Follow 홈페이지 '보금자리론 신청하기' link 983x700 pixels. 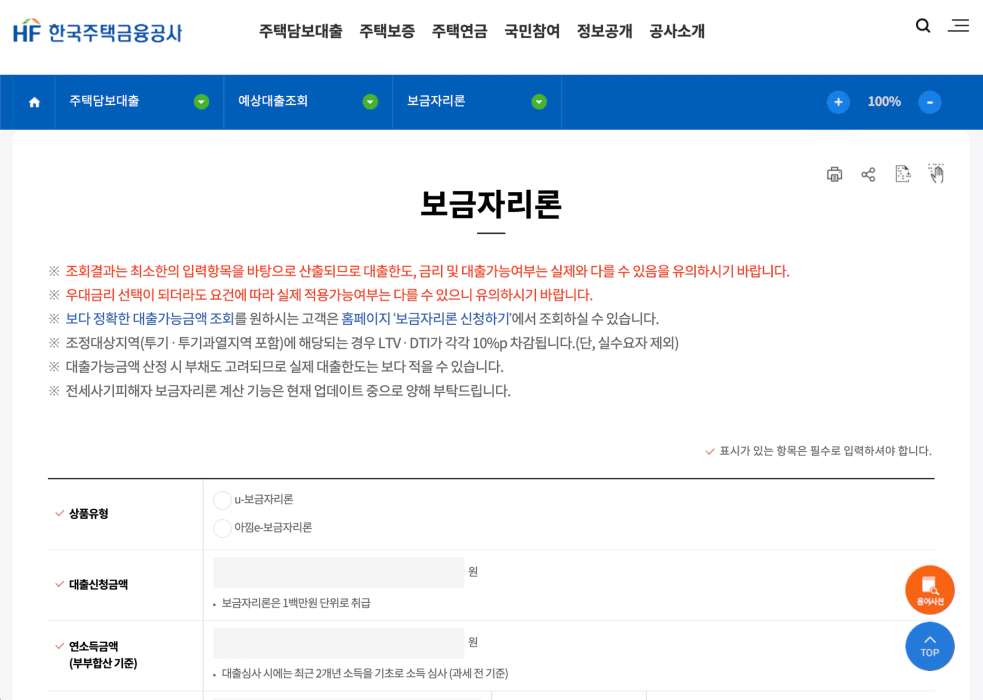coord(426,319)
